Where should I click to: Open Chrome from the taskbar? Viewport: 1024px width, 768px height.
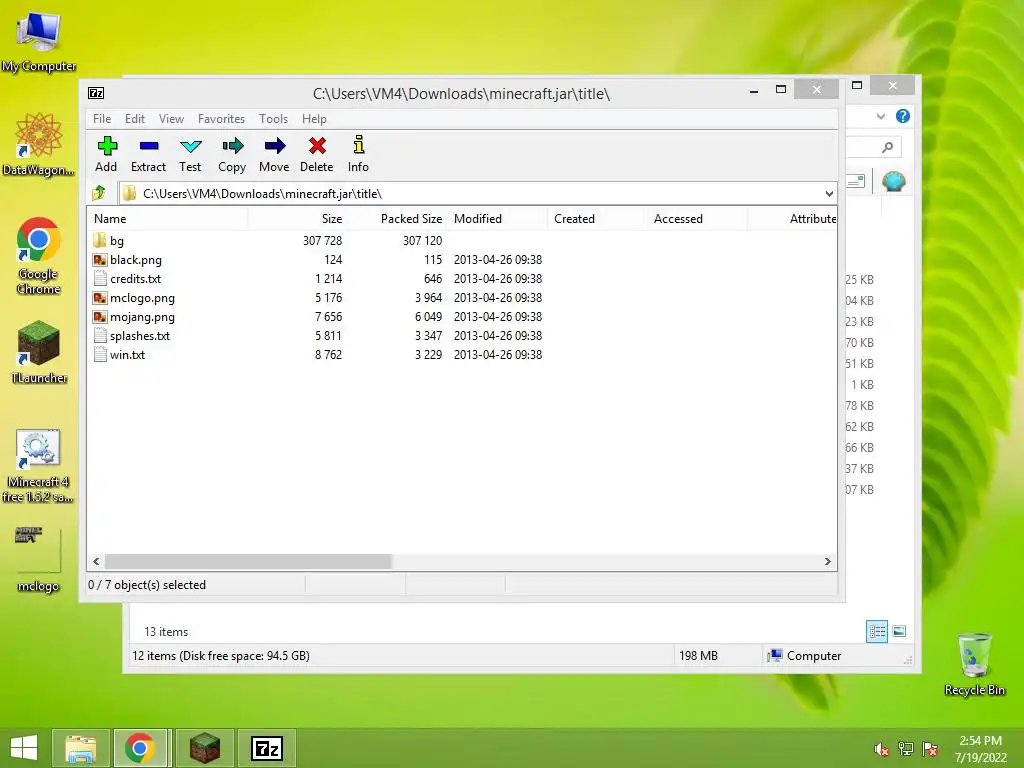pyautogui.click(x=140, y=748)
